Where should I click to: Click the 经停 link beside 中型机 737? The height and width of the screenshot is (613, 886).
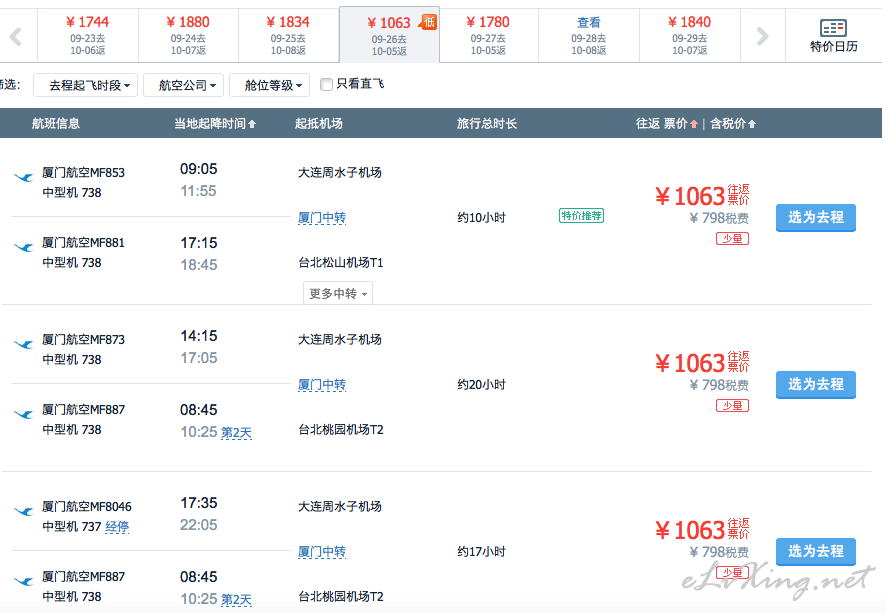[x=117, y=527]
